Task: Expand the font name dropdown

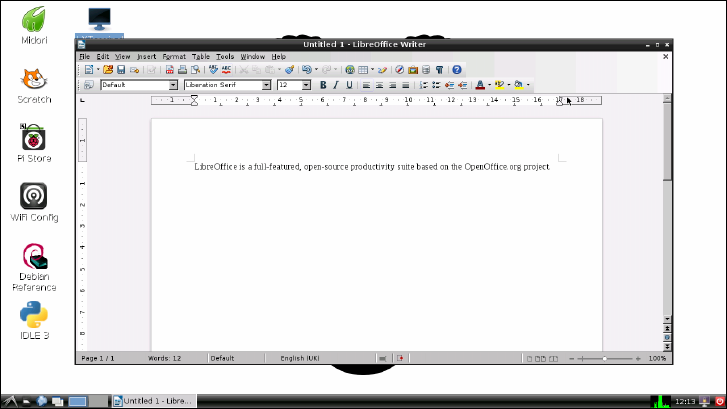Action: click(266, 85)
